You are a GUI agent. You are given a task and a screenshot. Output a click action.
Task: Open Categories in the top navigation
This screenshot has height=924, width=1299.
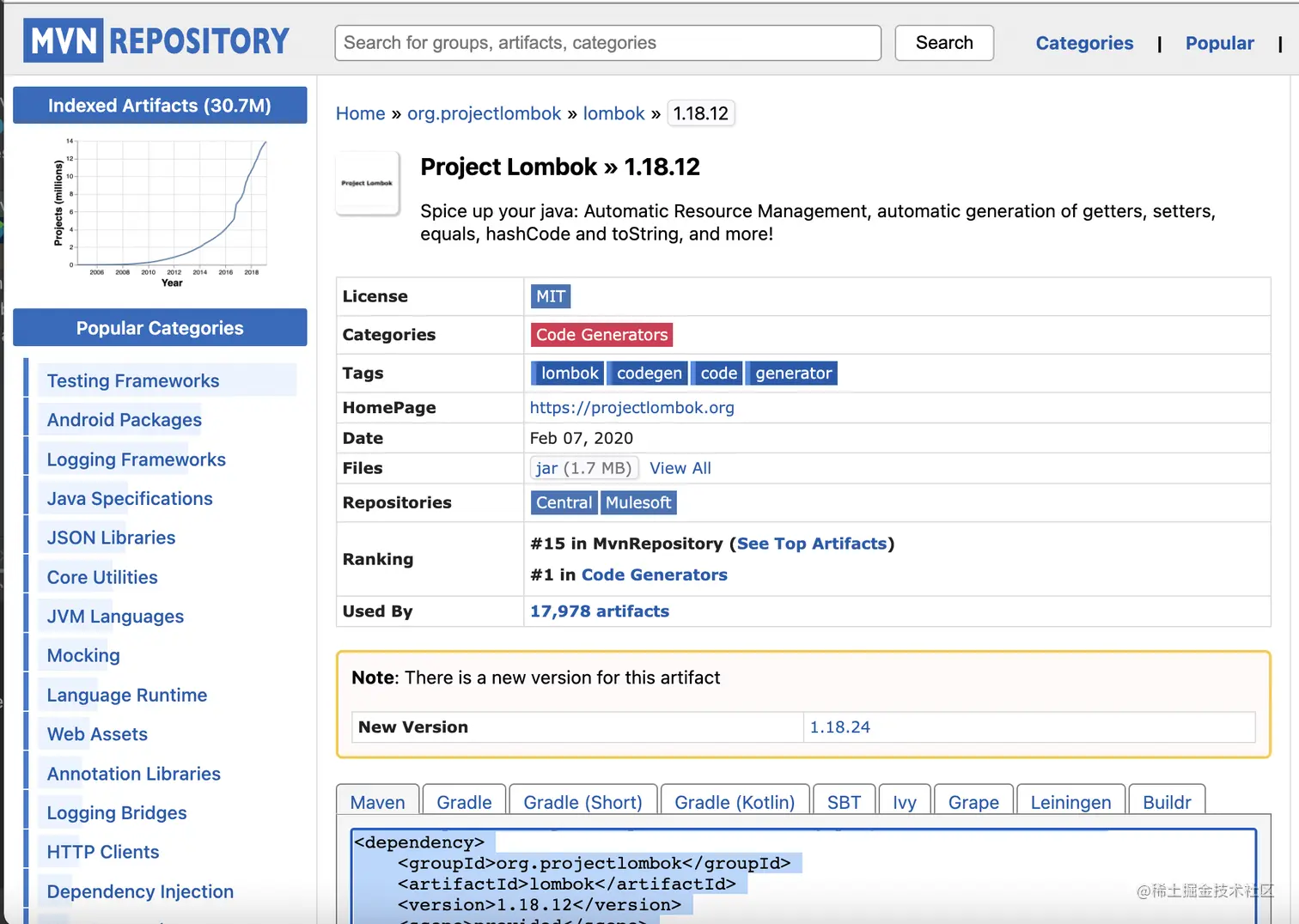click(x=1084, y=43)
